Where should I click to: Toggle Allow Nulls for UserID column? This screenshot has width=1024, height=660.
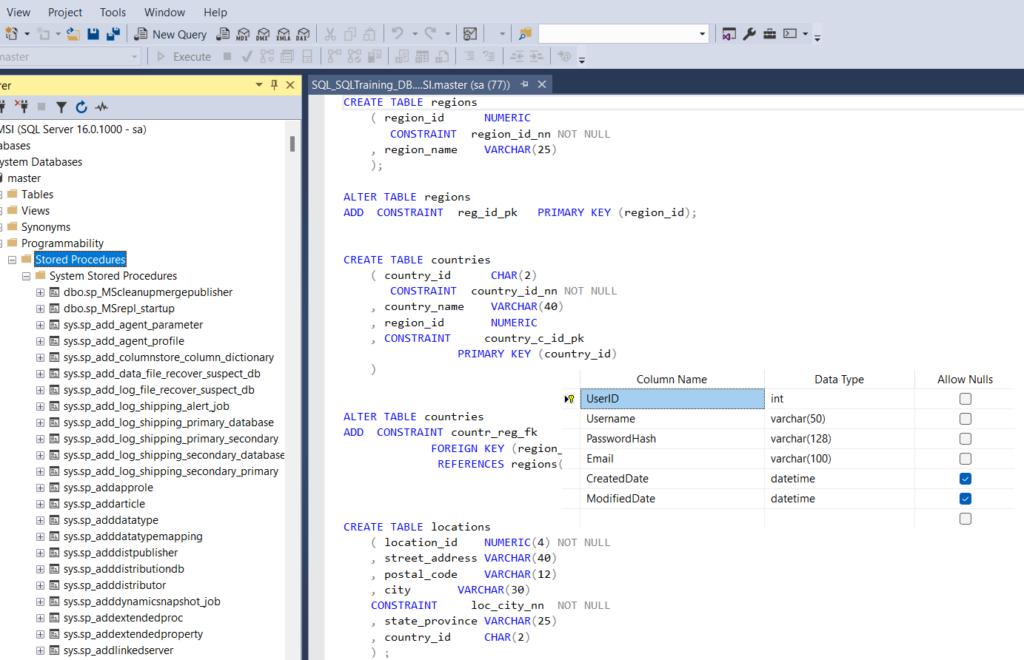965,399
